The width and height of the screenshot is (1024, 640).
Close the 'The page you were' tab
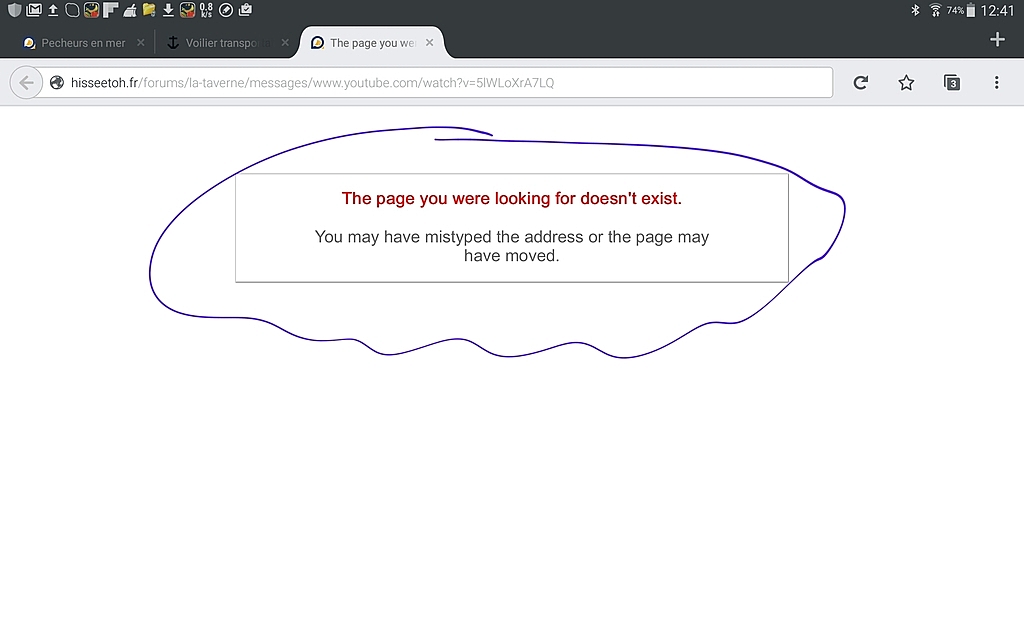[x=429, y=42]
